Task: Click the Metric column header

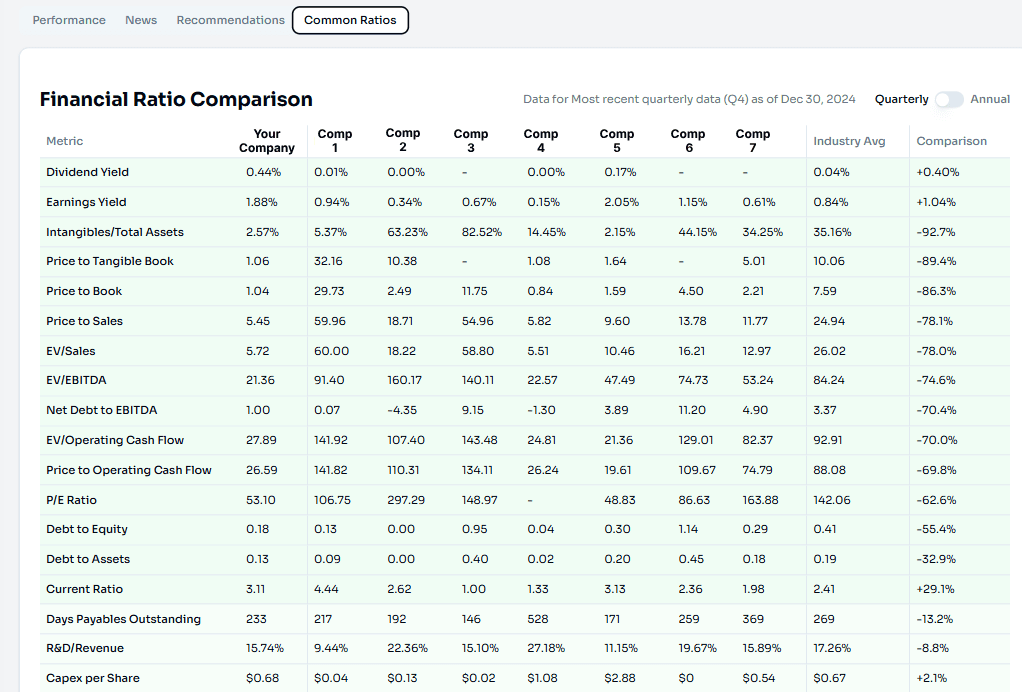Action: pos(65,141)
